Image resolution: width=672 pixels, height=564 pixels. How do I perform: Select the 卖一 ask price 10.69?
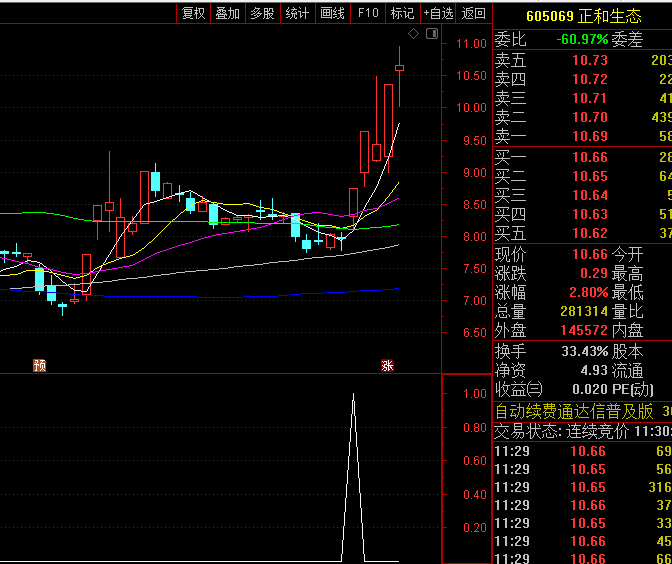point(589,136)
